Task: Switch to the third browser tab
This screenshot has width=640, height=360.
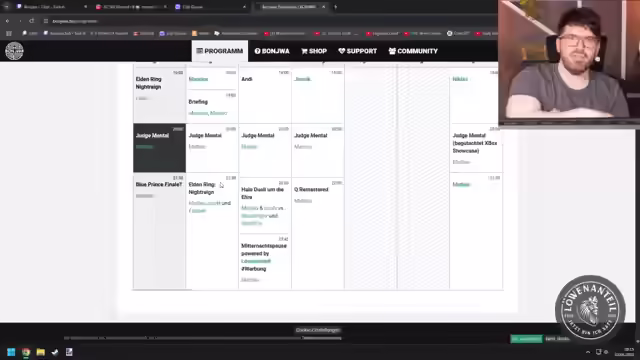Action: [x=210, y=7]
